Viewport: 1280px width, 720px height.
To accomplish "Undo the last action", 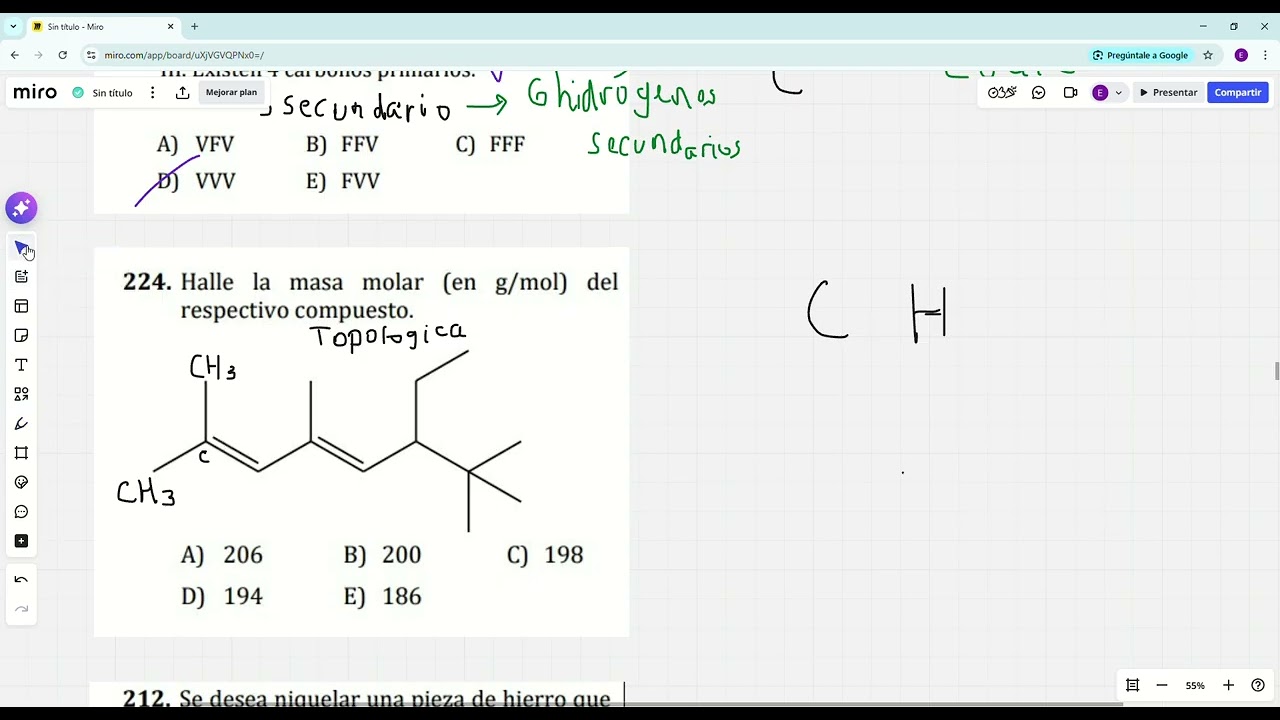I will (x=21, y=580).
